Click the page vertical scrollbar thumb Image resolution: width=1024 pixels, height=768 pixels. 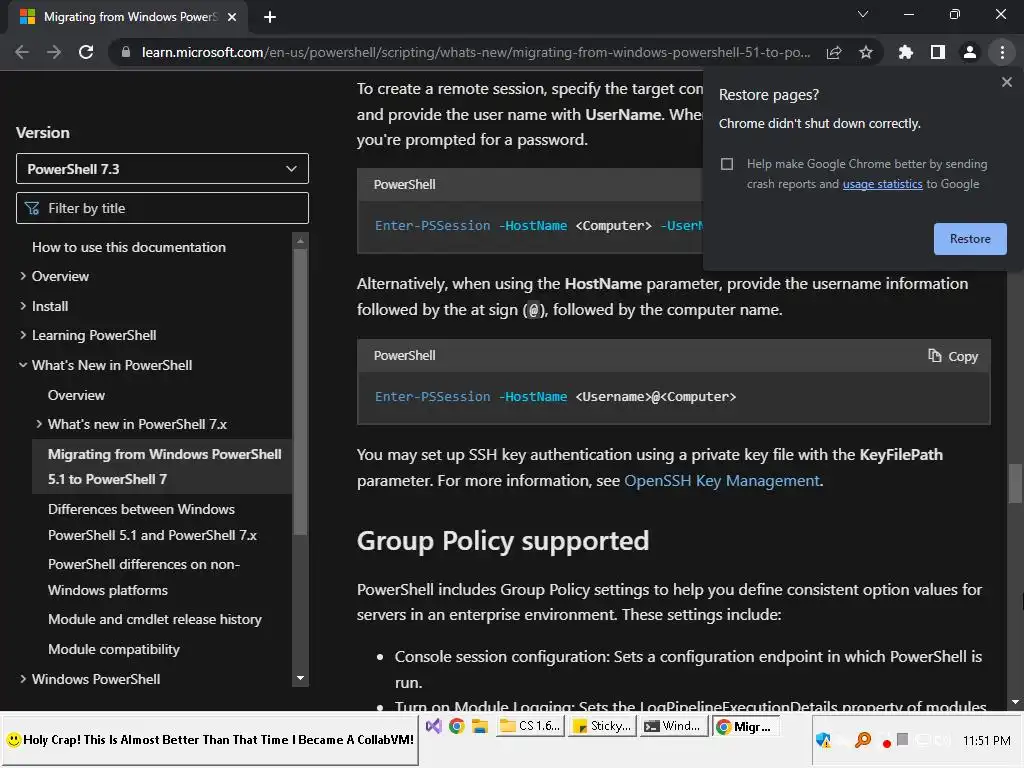(1015, 483)
